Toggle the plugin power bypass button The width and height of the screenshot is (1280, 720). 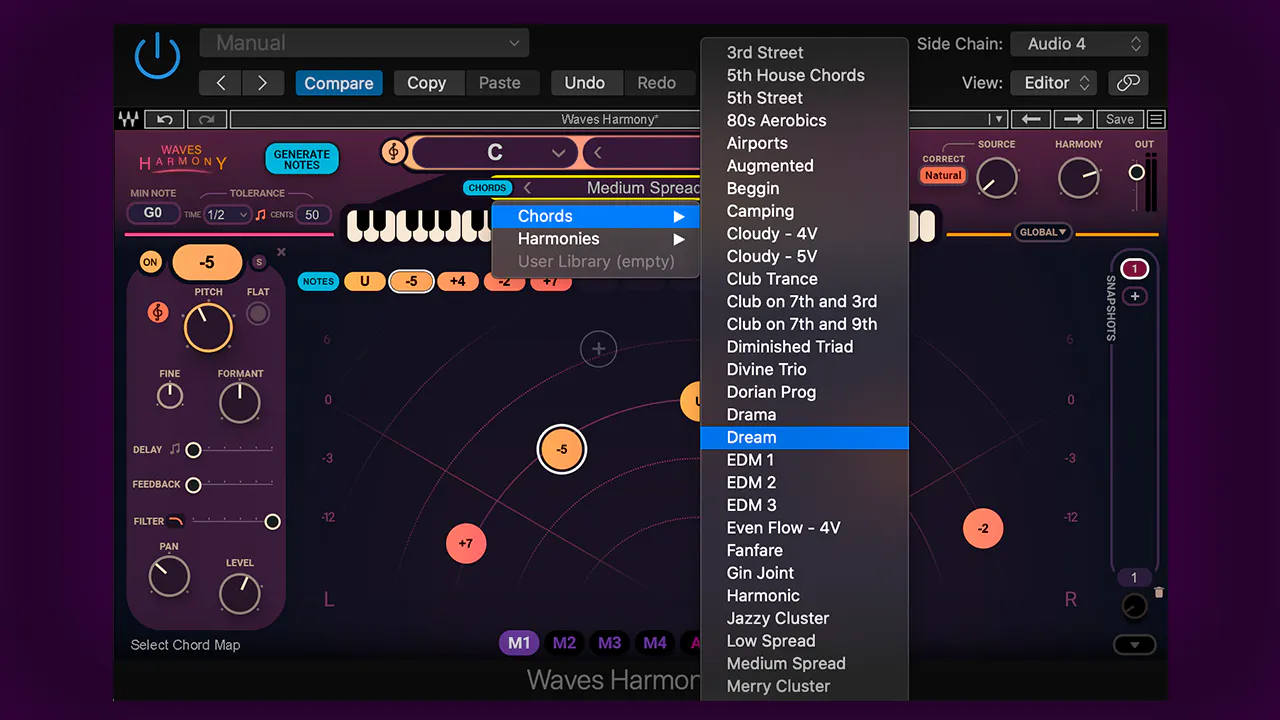(x=157, y=55)
